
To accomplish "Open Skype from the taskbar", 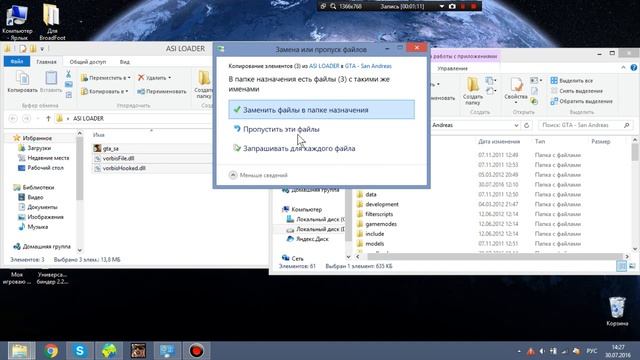I will point(80,351).
